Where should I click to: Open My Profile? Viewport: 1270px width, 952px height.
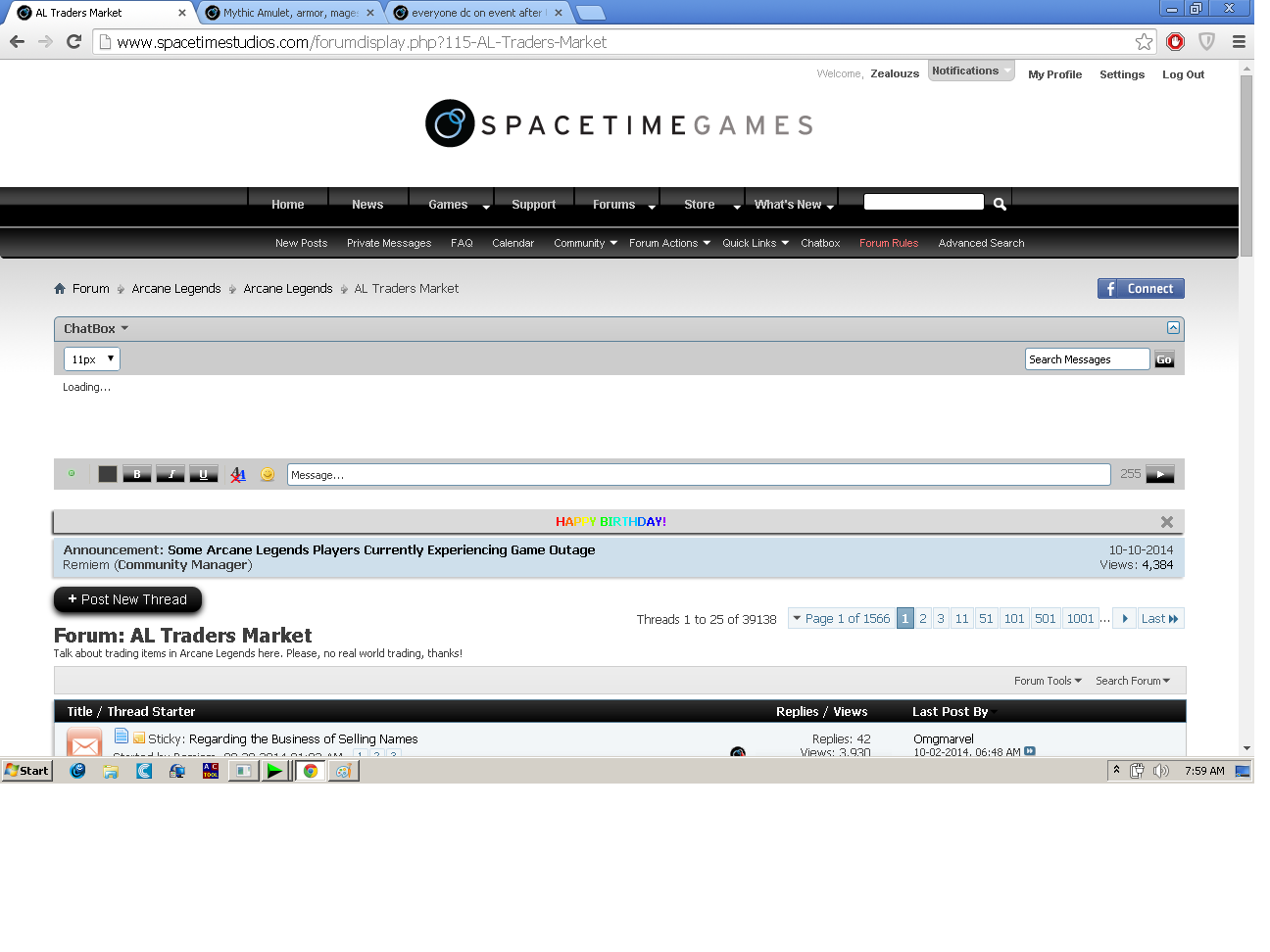pyautogui.click(x=1054, y=74)
